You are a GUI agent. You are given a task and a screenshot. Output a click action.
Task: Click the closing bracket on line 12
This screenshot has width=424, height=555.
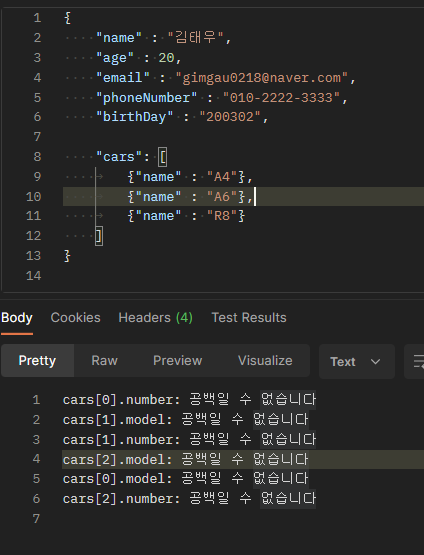pos(99,236)
